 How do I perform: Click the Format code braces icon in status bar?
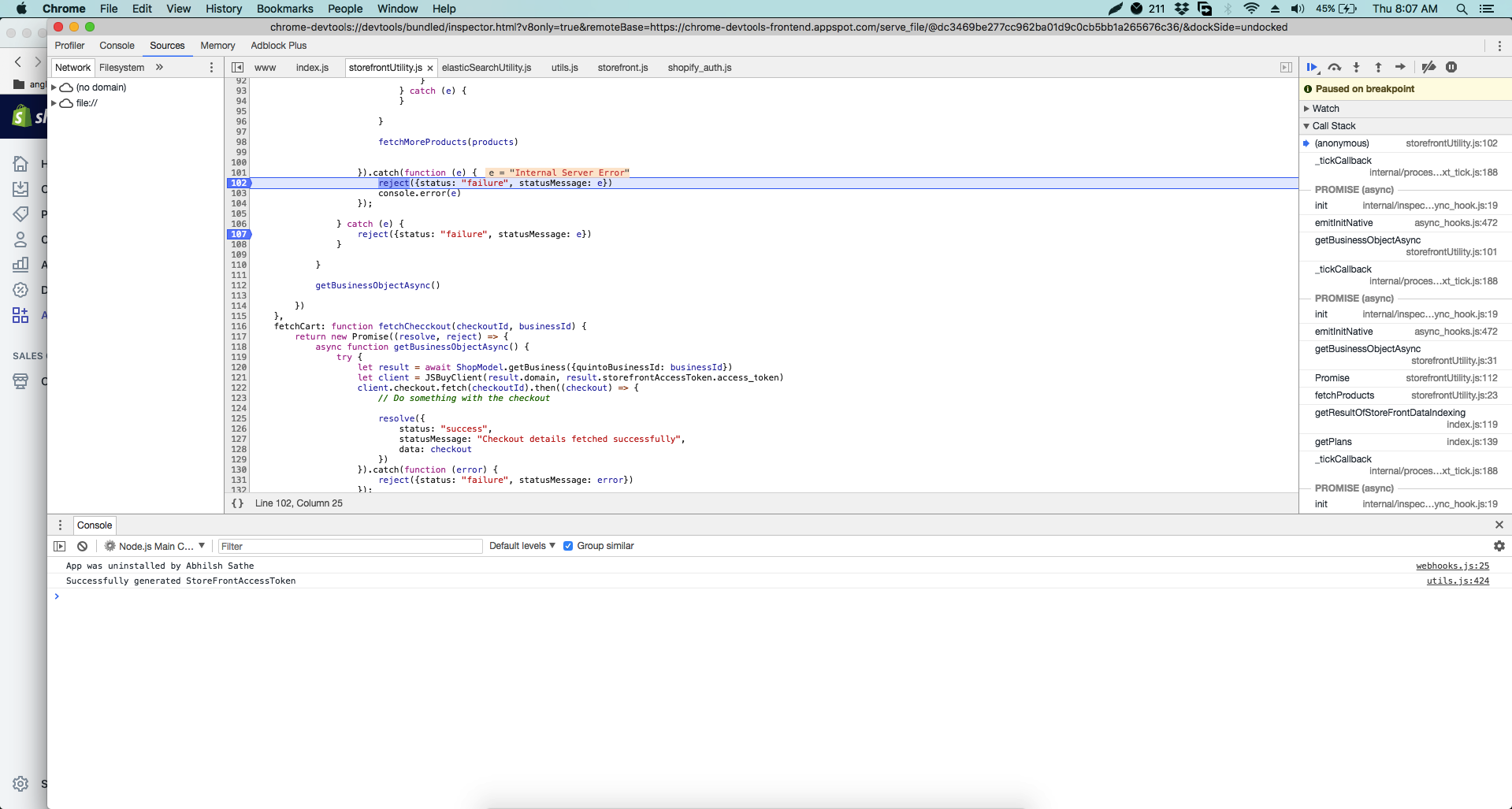[x=237, y=503]
